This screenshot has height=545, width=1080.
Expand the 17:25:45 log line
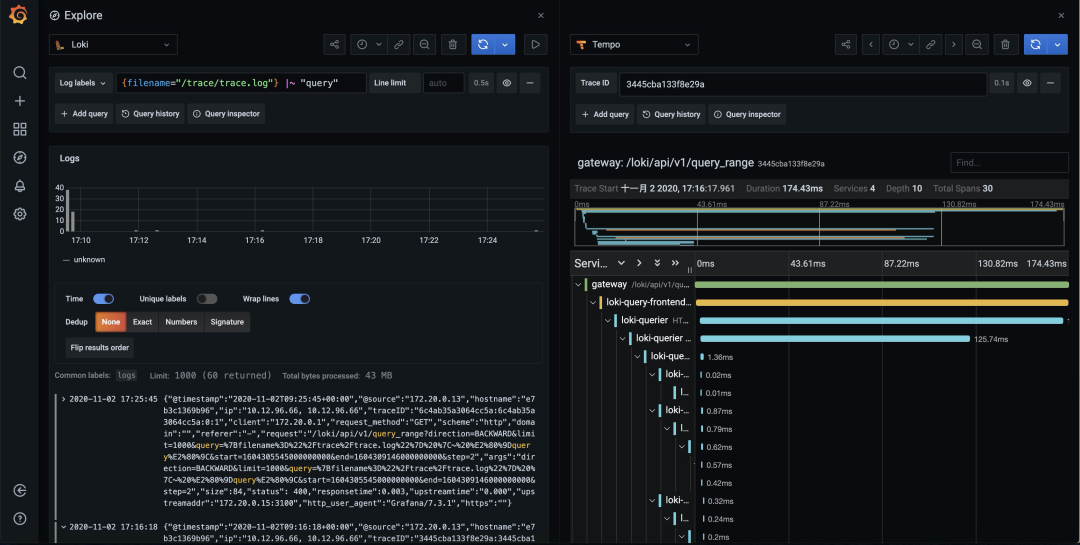pos(63,399)
